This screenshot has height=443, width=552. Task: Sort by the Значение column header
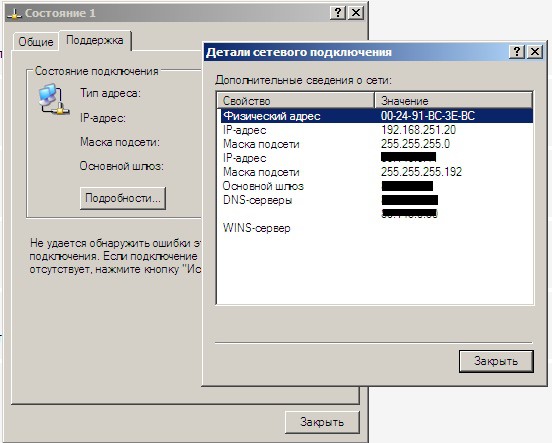pyautogui.click(x=453, y=101)
